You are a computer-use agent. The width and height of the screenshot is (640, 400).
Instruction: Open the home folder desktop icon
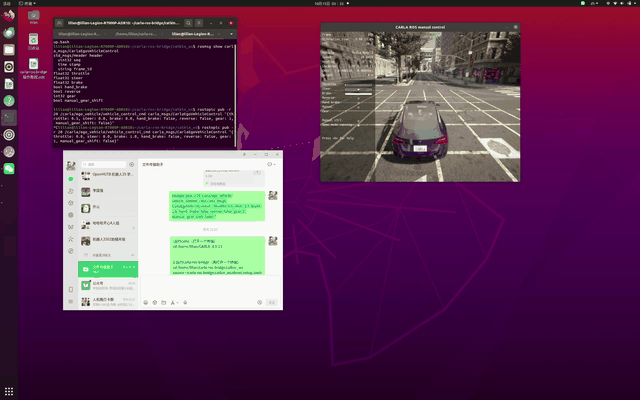point(33,17)
